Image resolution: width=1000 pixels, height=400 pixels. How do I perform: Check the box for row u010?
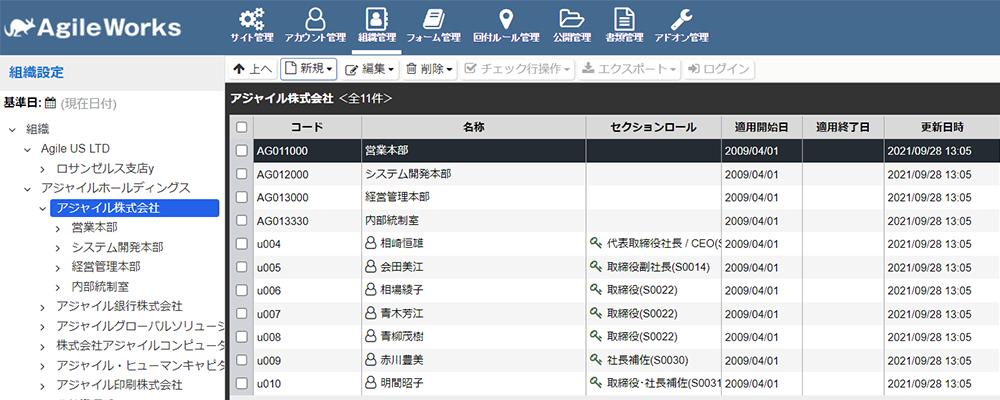pos(241,383)
